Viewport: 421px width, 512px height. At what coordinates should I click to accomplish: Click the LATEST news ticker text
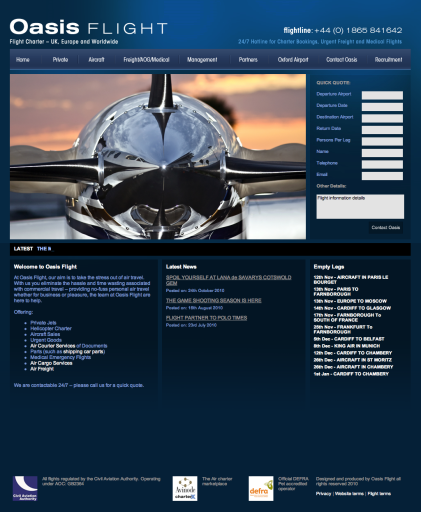[23, 249]
